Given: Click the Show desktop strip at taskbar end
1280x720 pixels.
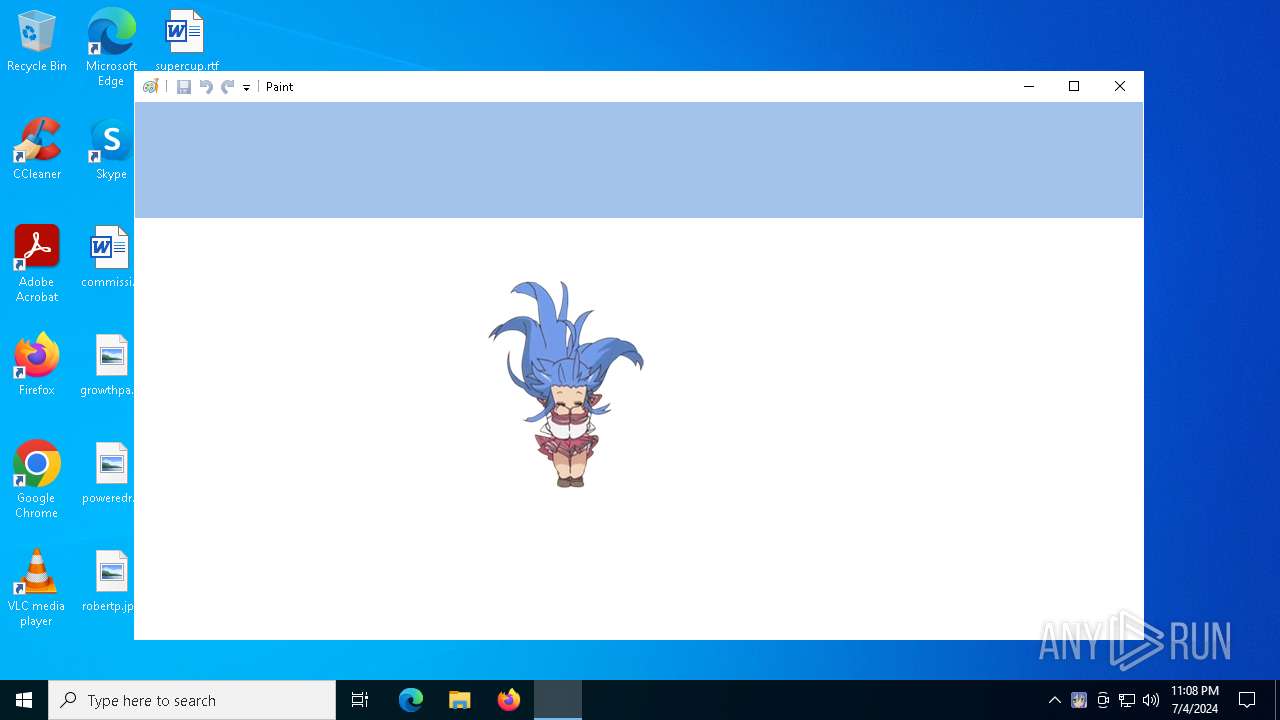Looking at the screenshot, I should click(x=1277, y=700).
